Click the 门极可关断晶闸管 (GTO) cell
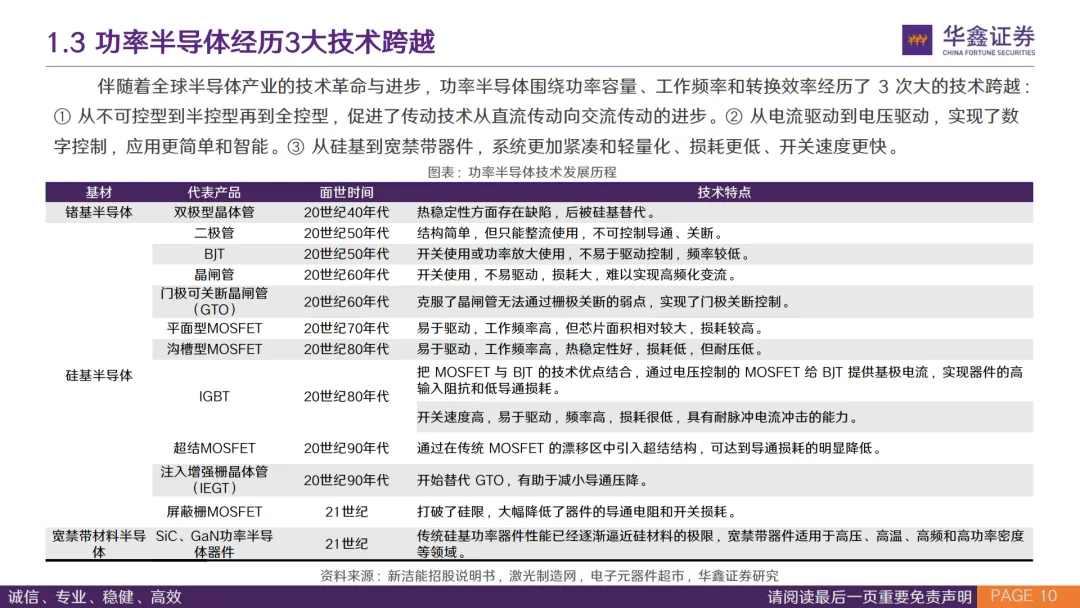 point(214,301)
